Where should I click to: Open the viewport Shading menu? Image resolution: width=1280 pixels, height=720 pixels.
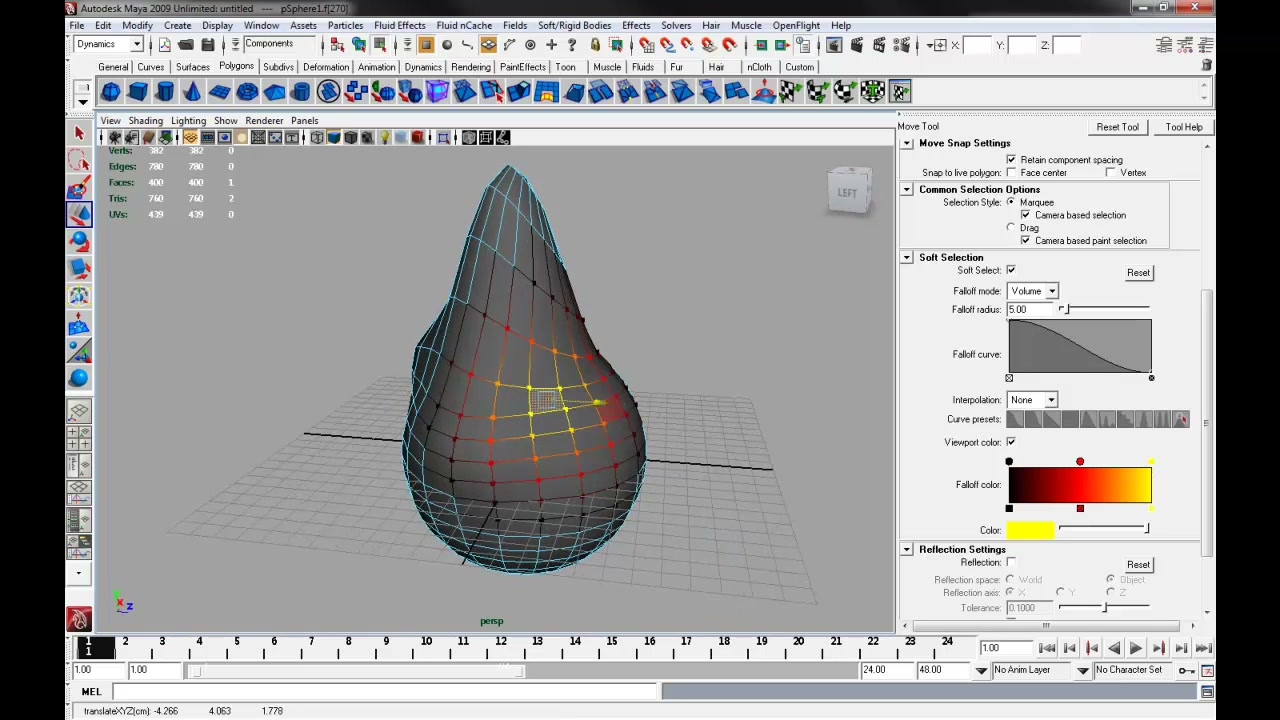tap(145, 120)
